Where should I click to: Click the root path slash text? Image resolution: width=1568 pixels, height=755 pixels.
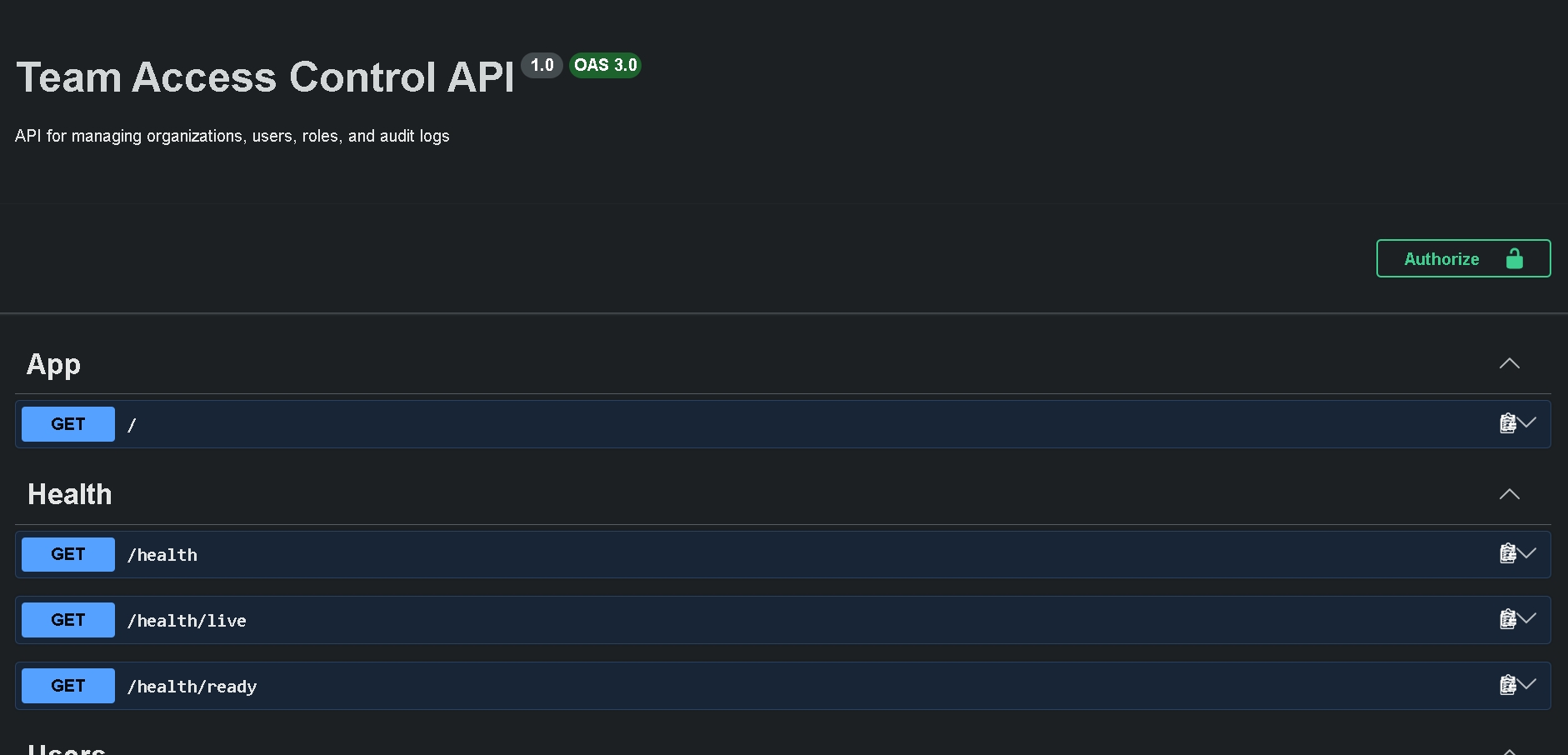click(x=132, y=425)
